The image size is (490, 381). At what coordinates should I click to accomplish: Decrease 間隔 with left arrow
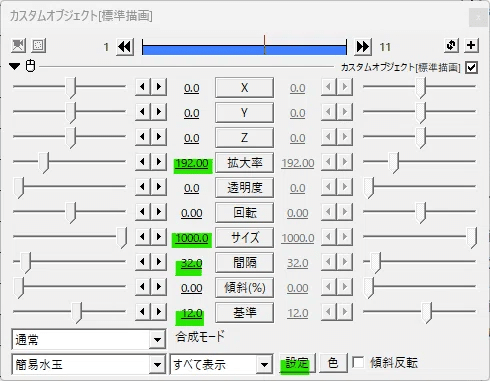(x=143, y=262)
